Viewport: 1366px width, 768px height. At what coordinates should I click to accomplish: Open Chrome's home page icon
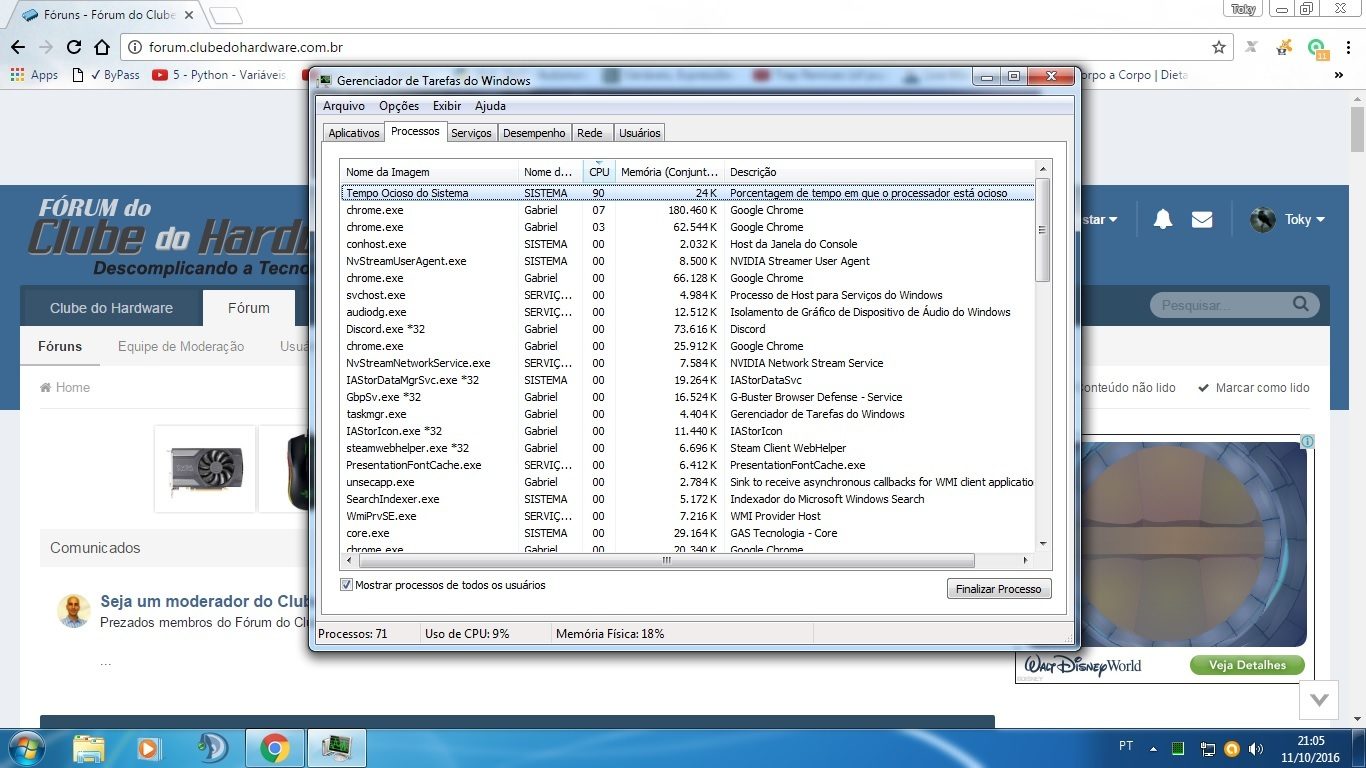click(x=102, y=47)
